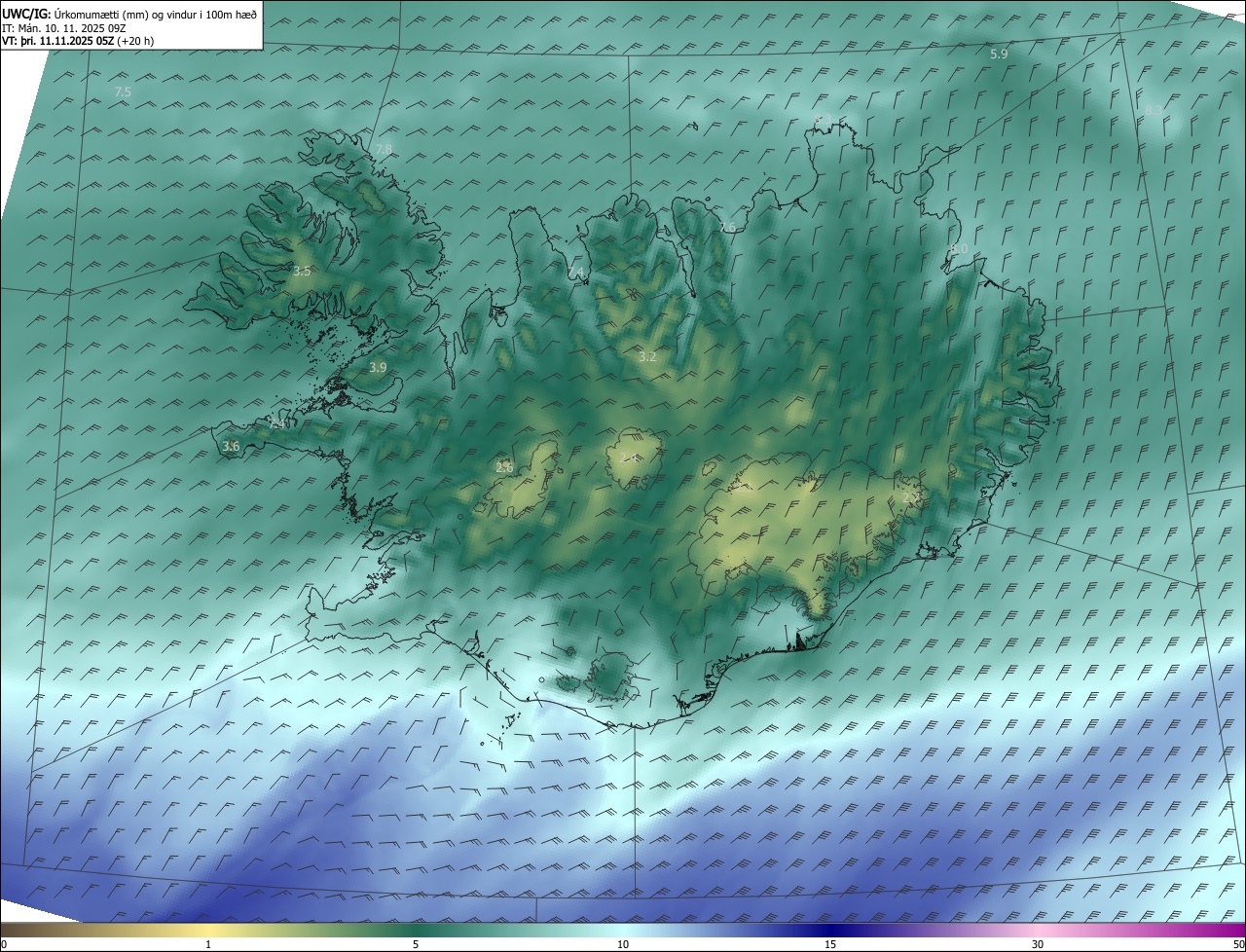Click the "IT: Mán. 10. 11. 2025 09Z" line
The height and width of the screenshot is (952, 1246).
65,28
